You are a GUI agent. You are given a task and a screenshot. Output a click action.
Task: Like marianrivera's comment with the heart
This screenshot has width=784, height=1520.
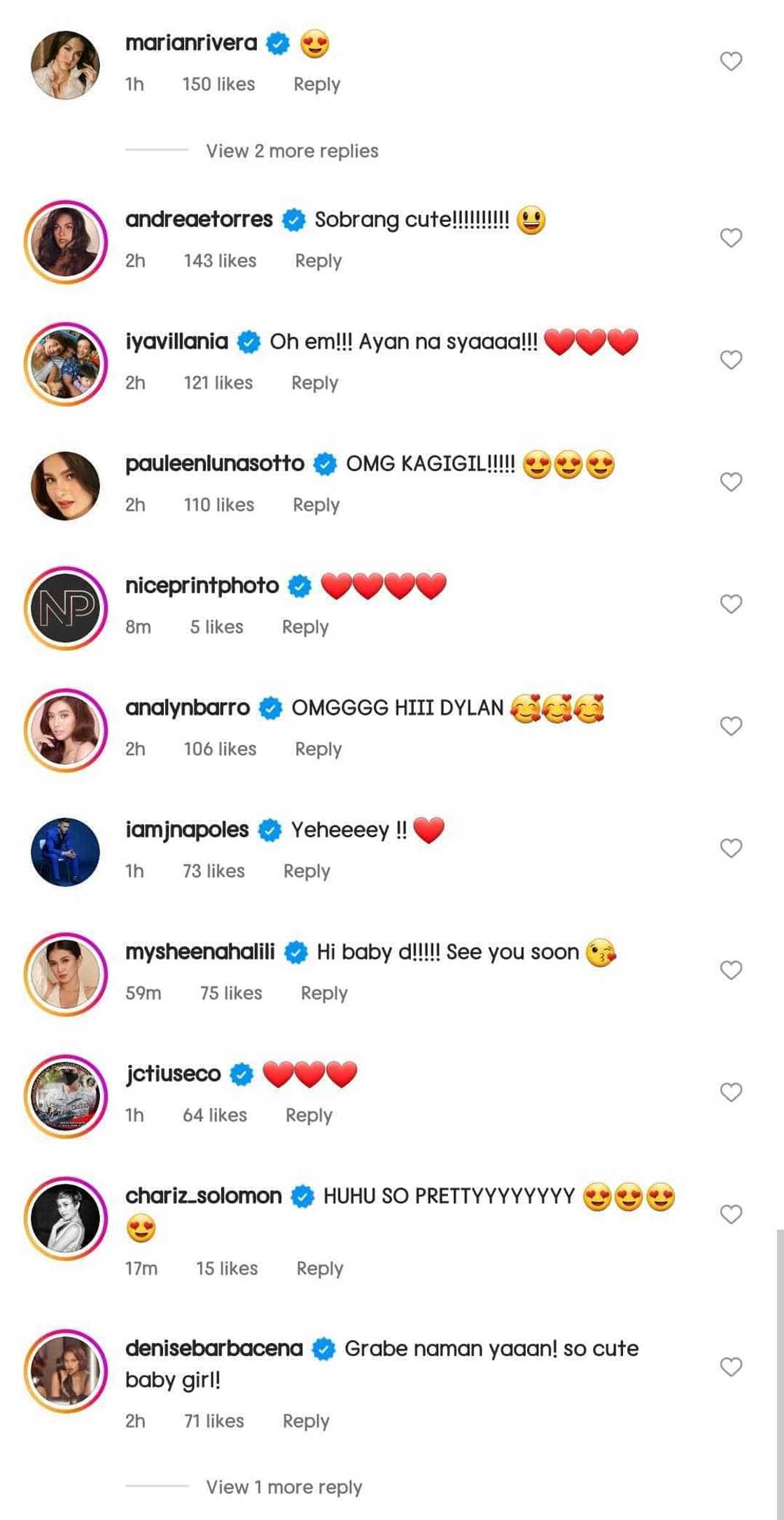[x=731, y=62]
